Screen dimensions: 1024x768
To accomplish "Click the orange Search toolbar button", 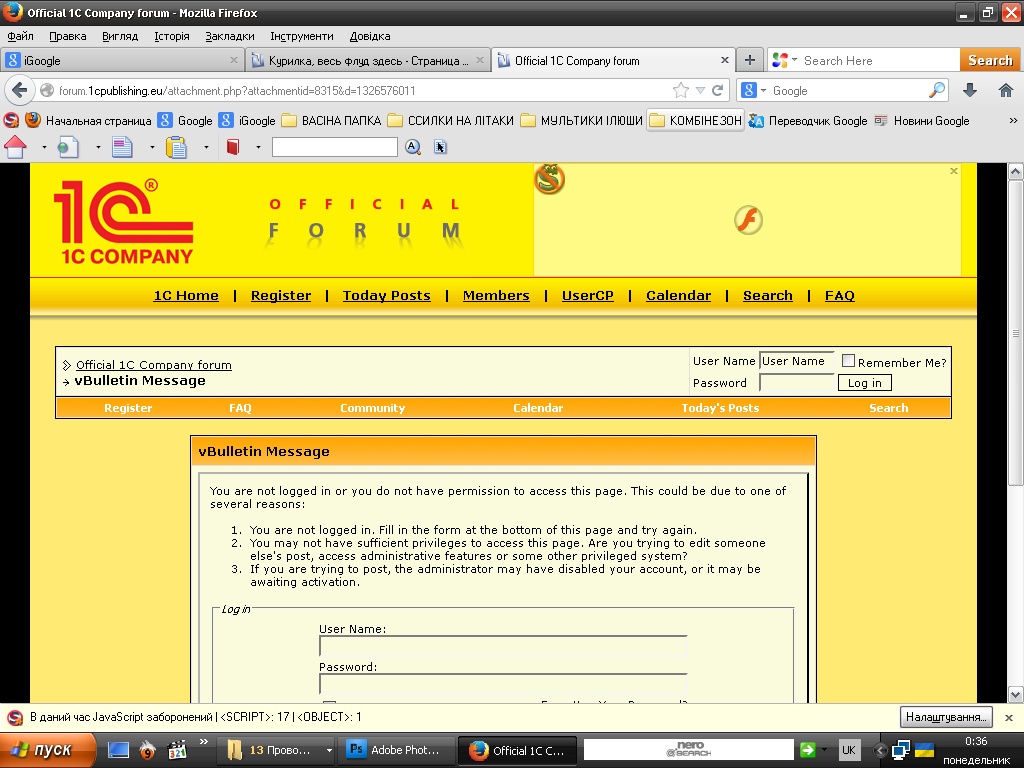I will pyautogui.click(x=990, y=60).
